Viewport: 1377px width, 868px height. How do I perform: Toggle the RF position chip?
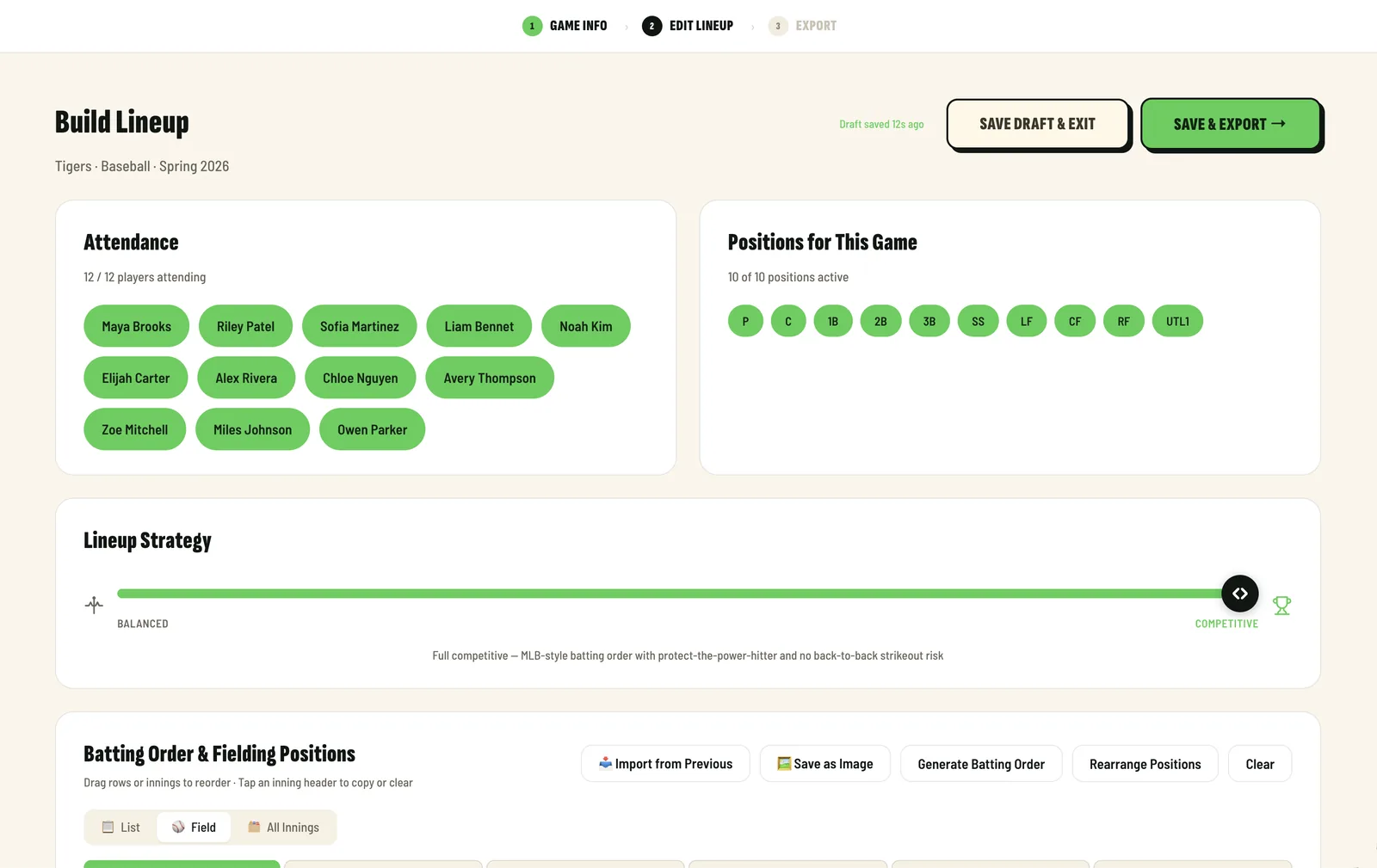pos(1124,321)
